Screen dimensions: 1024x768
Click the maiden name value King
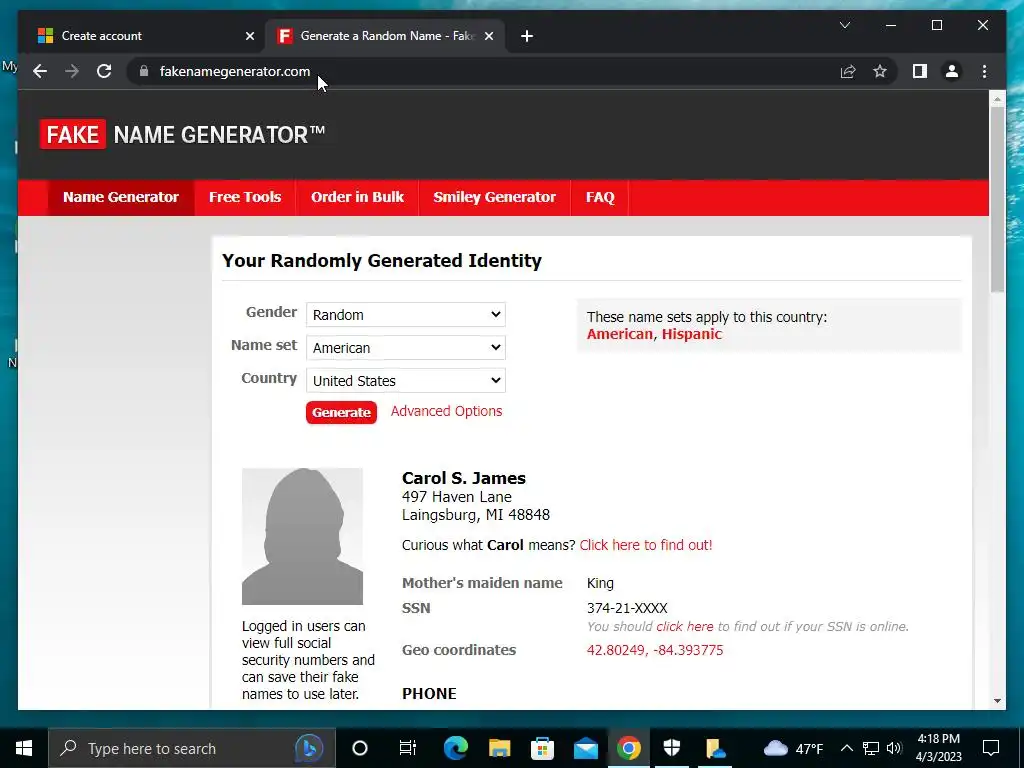[600, 583]
